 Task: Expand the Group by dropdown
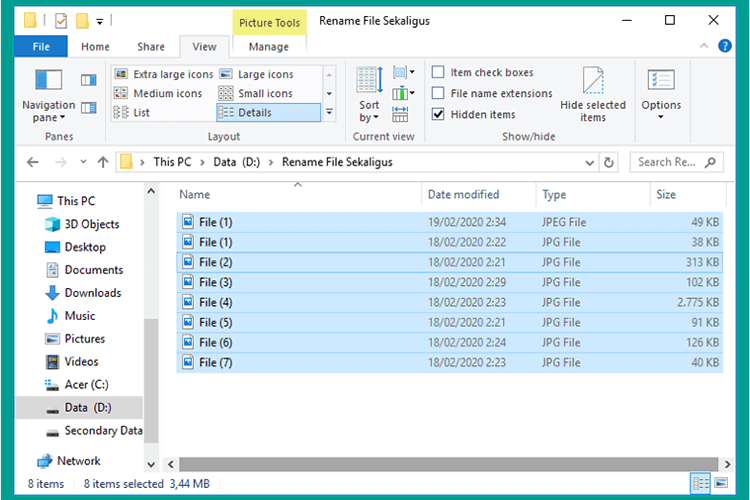tap(403, 73)
